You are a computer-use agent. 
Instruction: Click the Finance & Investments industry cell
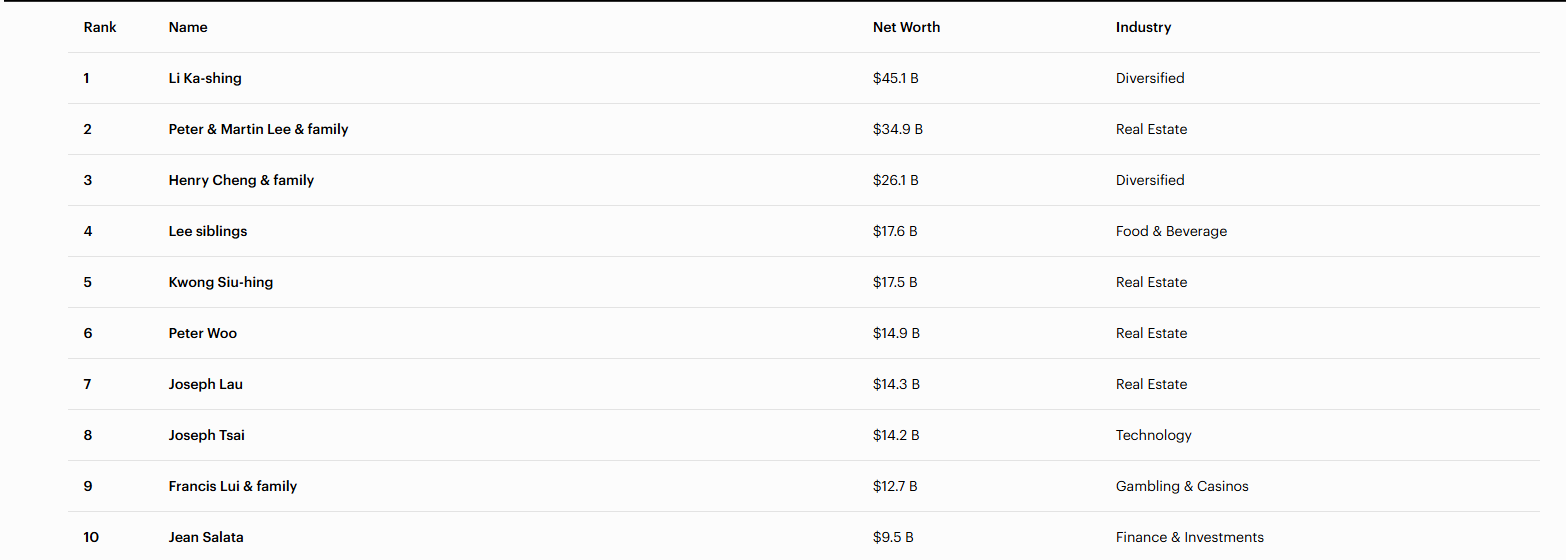click(1190, 537)
